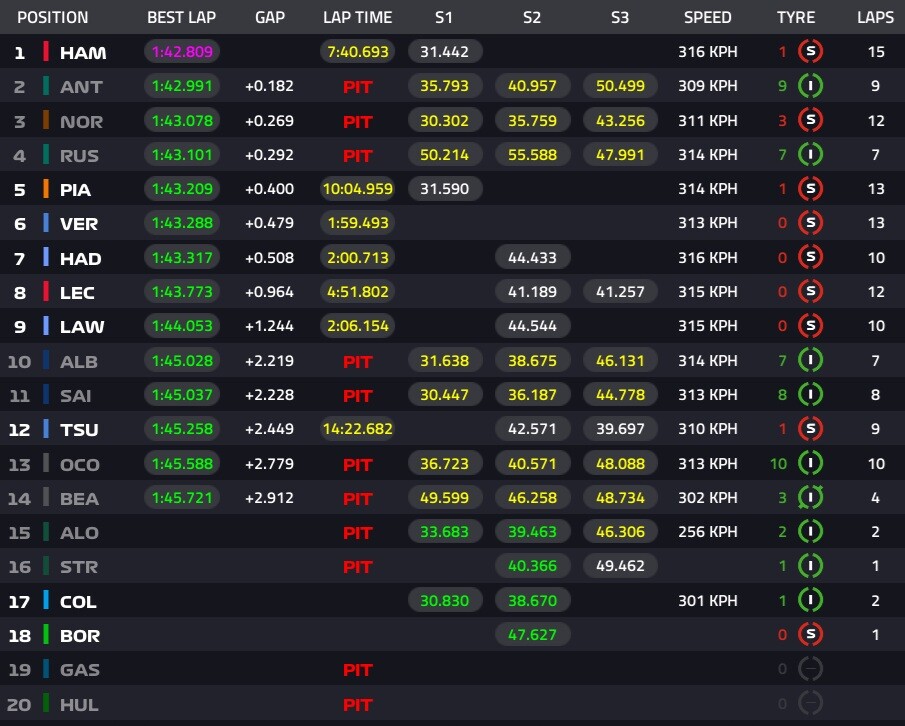Click the TYRE column header
Screen dimensions: 905x726
796,17
